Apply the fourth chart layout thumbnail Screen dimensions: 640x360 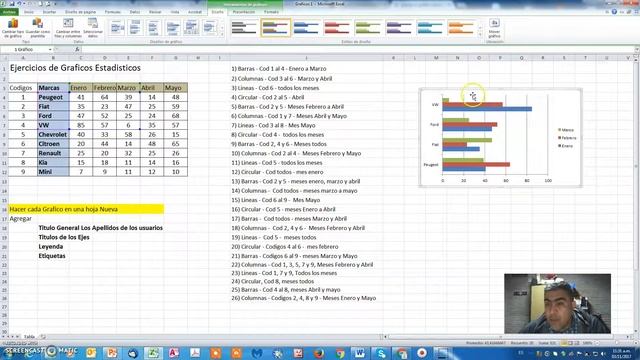pos(173,28)
